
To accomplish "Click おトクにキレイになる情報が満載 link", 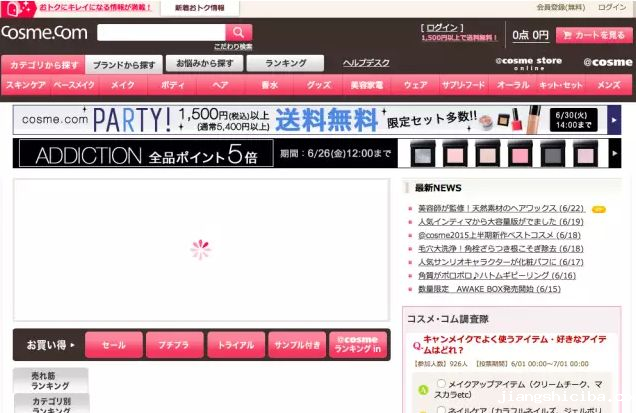I will (x=96, y=7).
